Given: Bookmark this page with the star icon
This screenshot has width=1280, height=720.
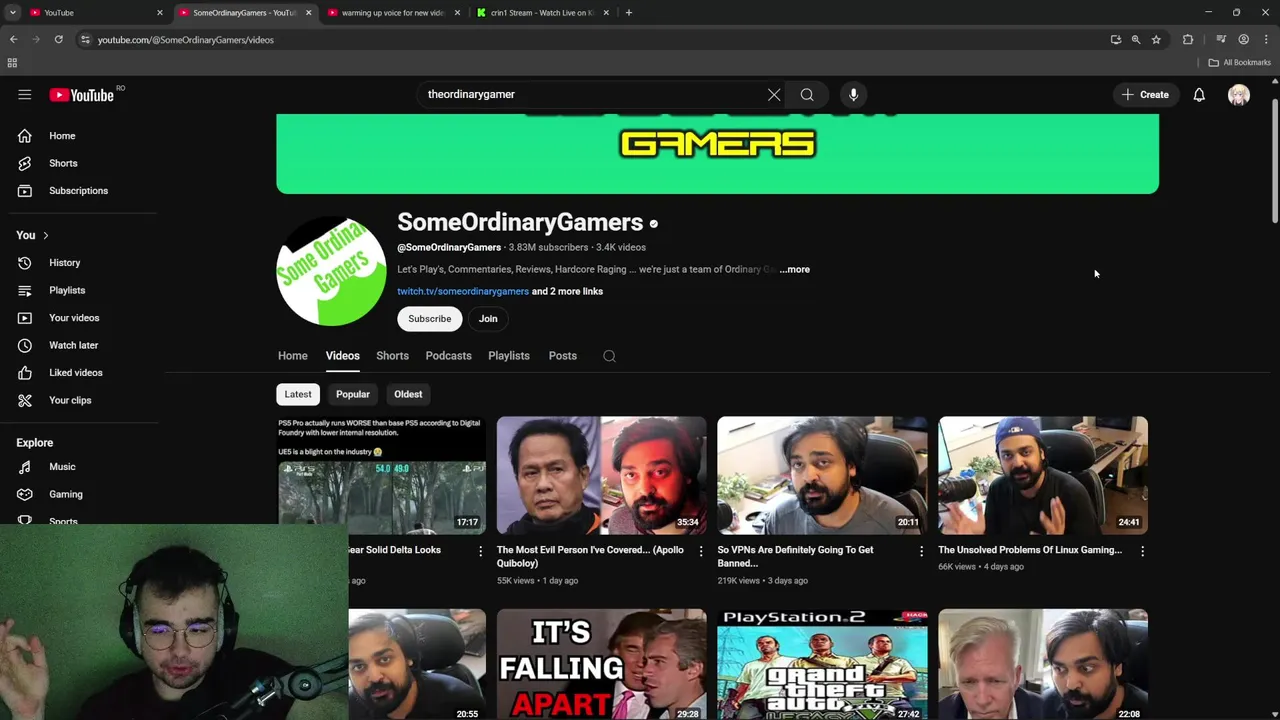Looking at the screenshot, I should [1156, 40].
